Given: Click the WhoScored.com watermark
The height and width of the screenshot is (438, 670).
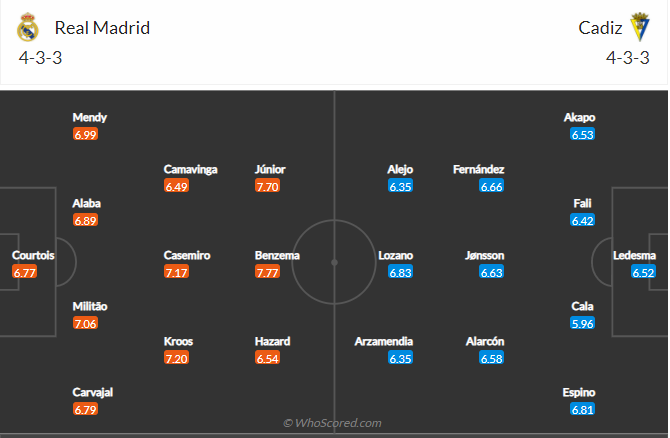Looking at the screenshot, I should [332, 423].
